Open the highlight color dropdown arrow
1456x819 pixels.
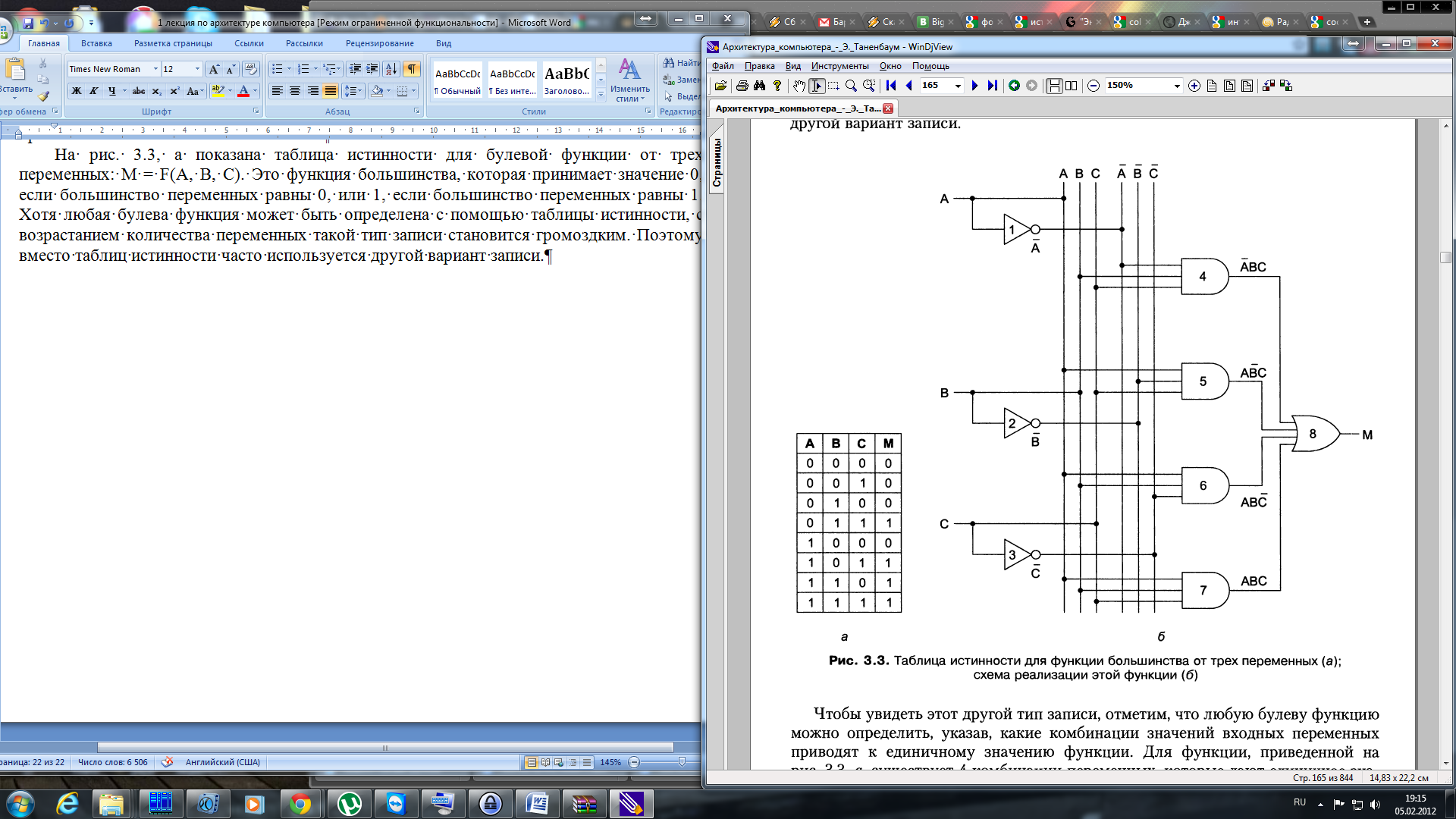pos(230,91)
